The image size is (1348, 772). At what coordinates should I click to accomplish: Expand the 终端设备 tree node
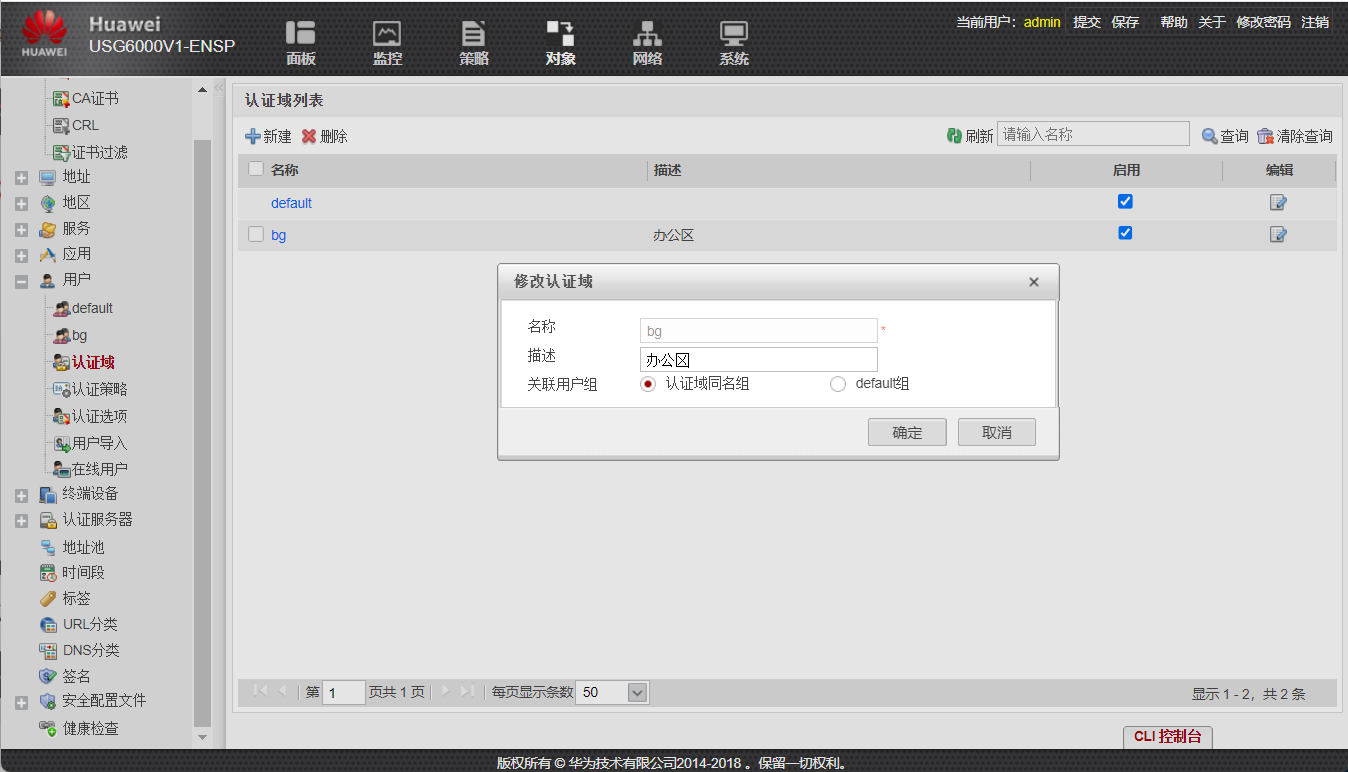click(21, 495)
